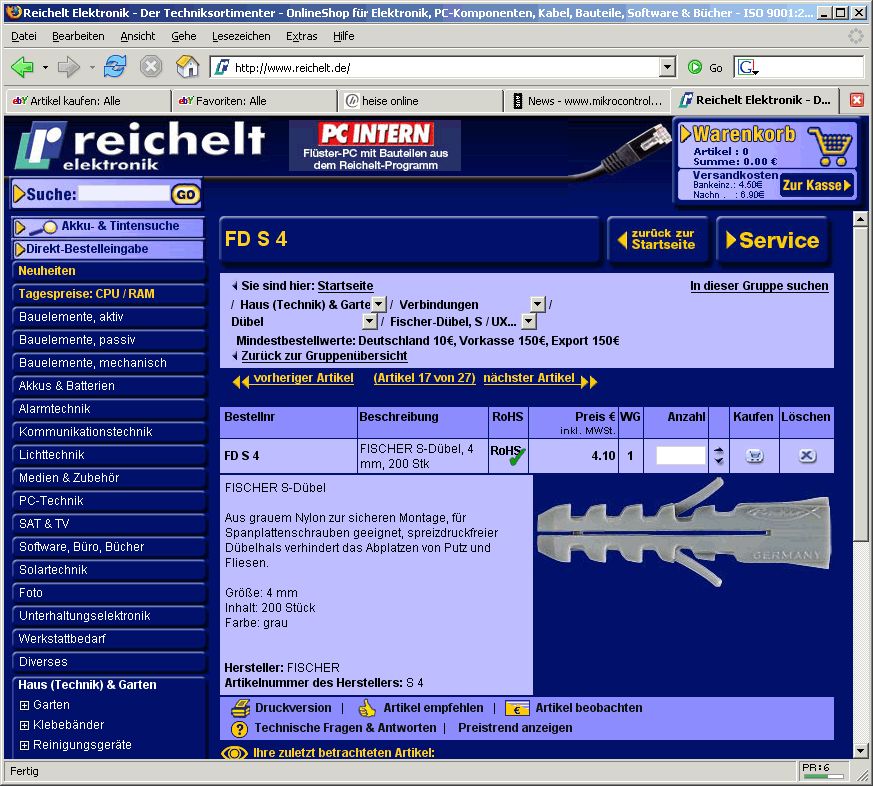Open the Haus (Technik) & Garten breadcrumb dropdown
The image size is (873, 786).
[378, 304]
